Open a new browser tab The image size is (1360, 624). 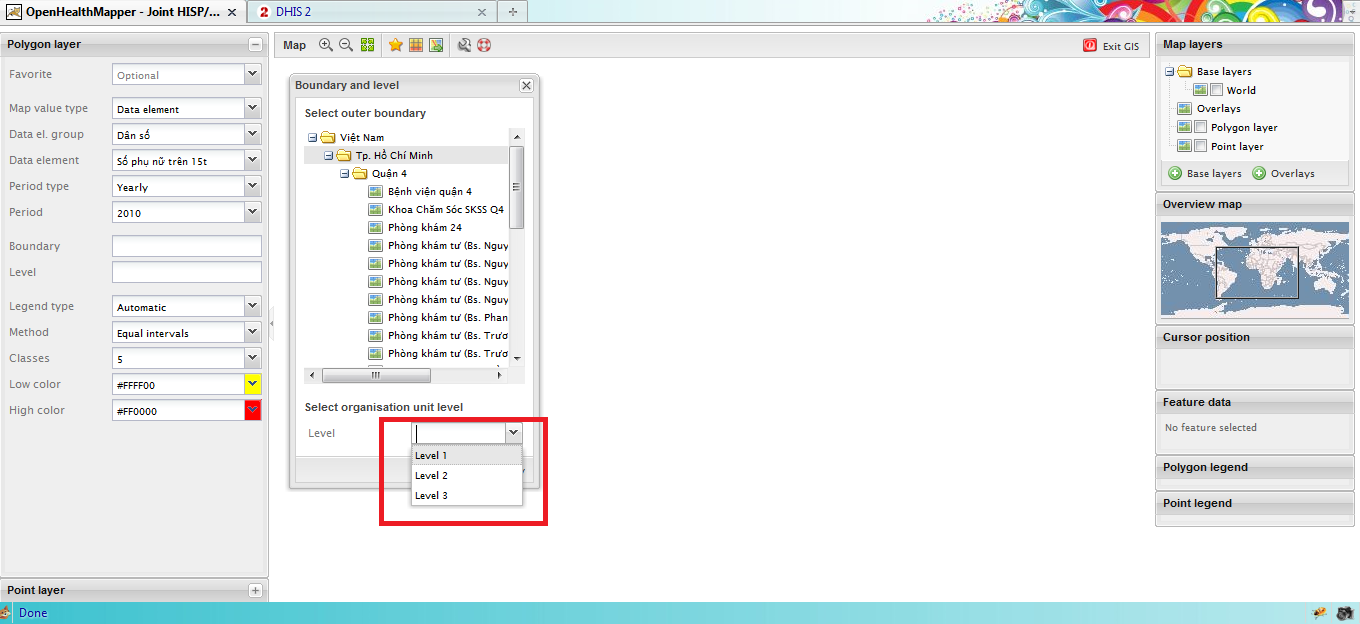513,12
